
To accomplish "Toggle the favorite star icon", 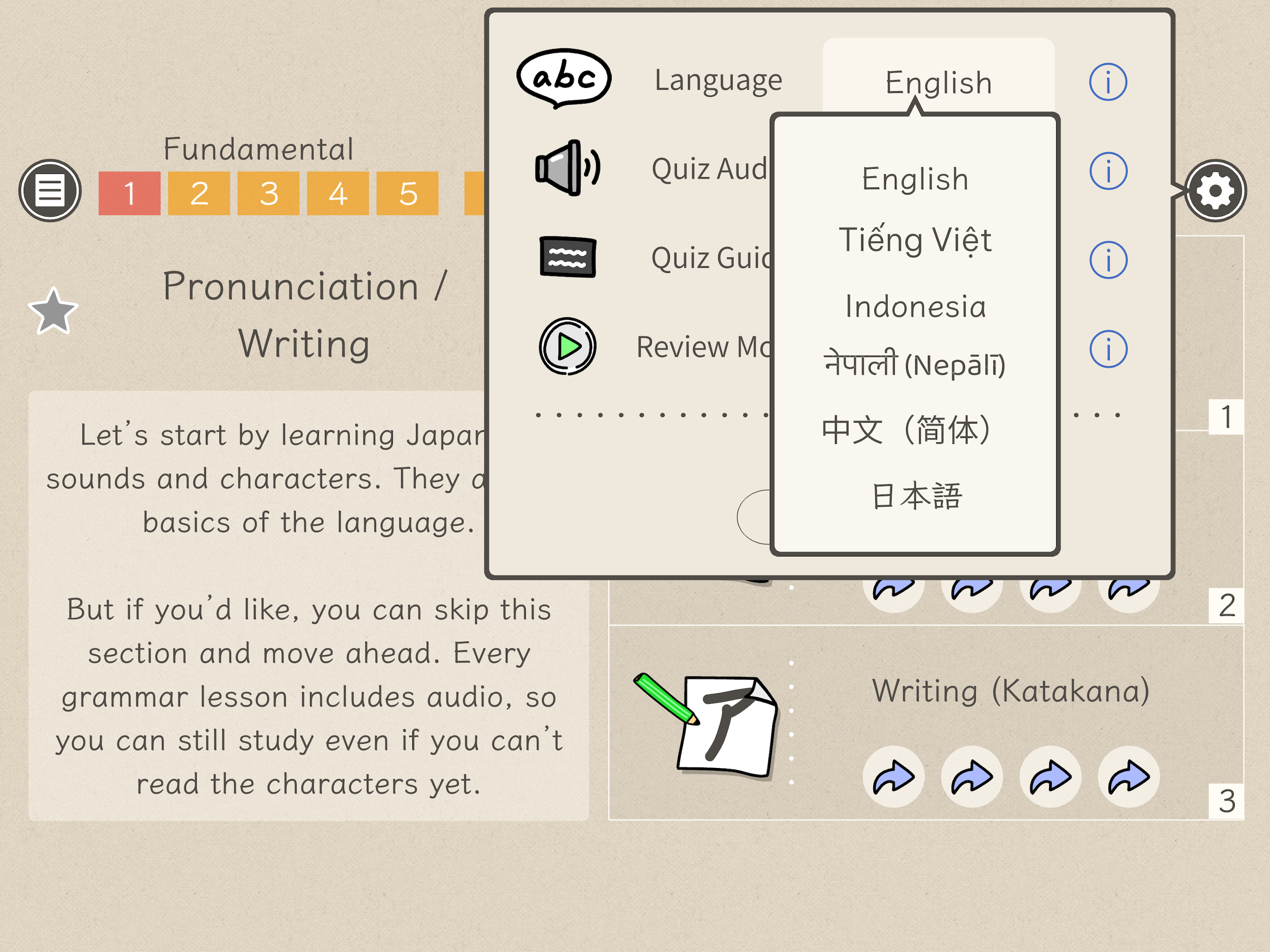I will click(x=53, y=311).
